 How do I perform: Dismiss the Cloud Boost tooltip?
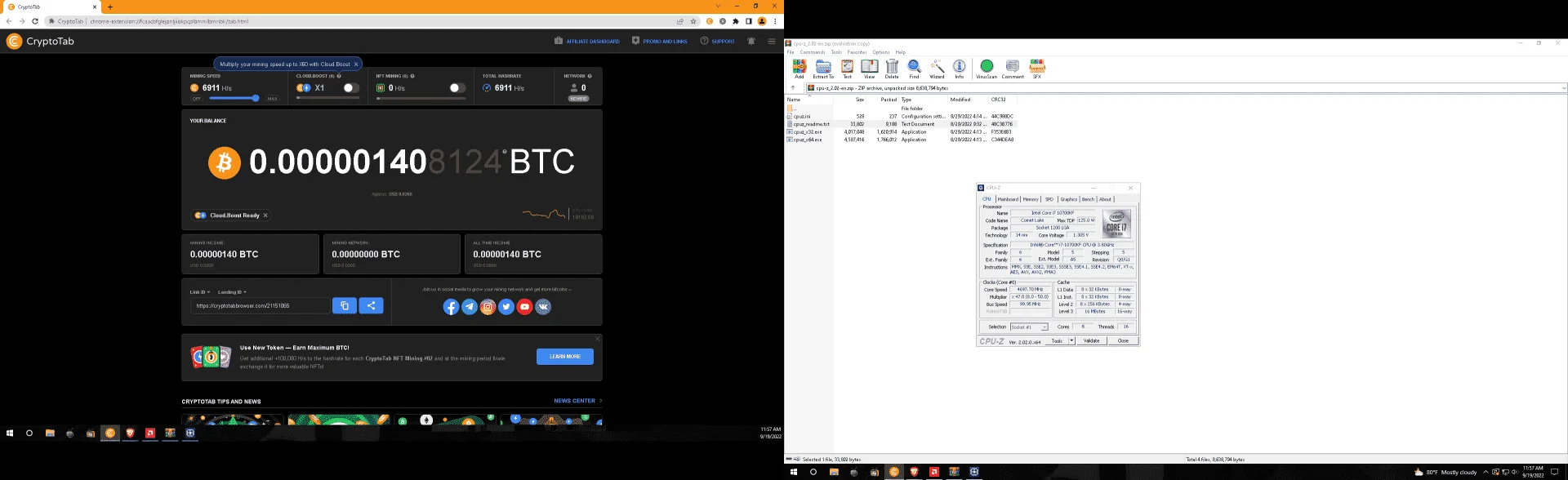(x=356, y=64)
